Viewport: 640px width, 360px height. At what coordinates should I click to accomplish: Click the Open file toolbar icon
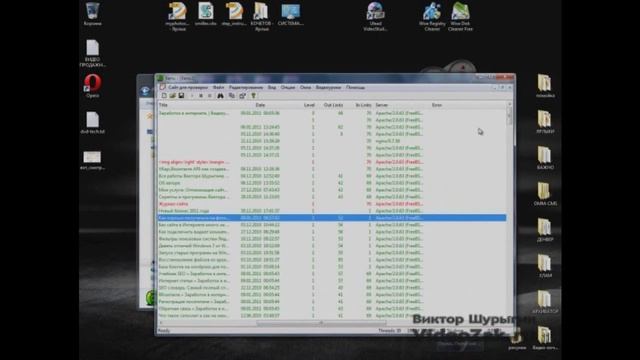click(172, 96)
